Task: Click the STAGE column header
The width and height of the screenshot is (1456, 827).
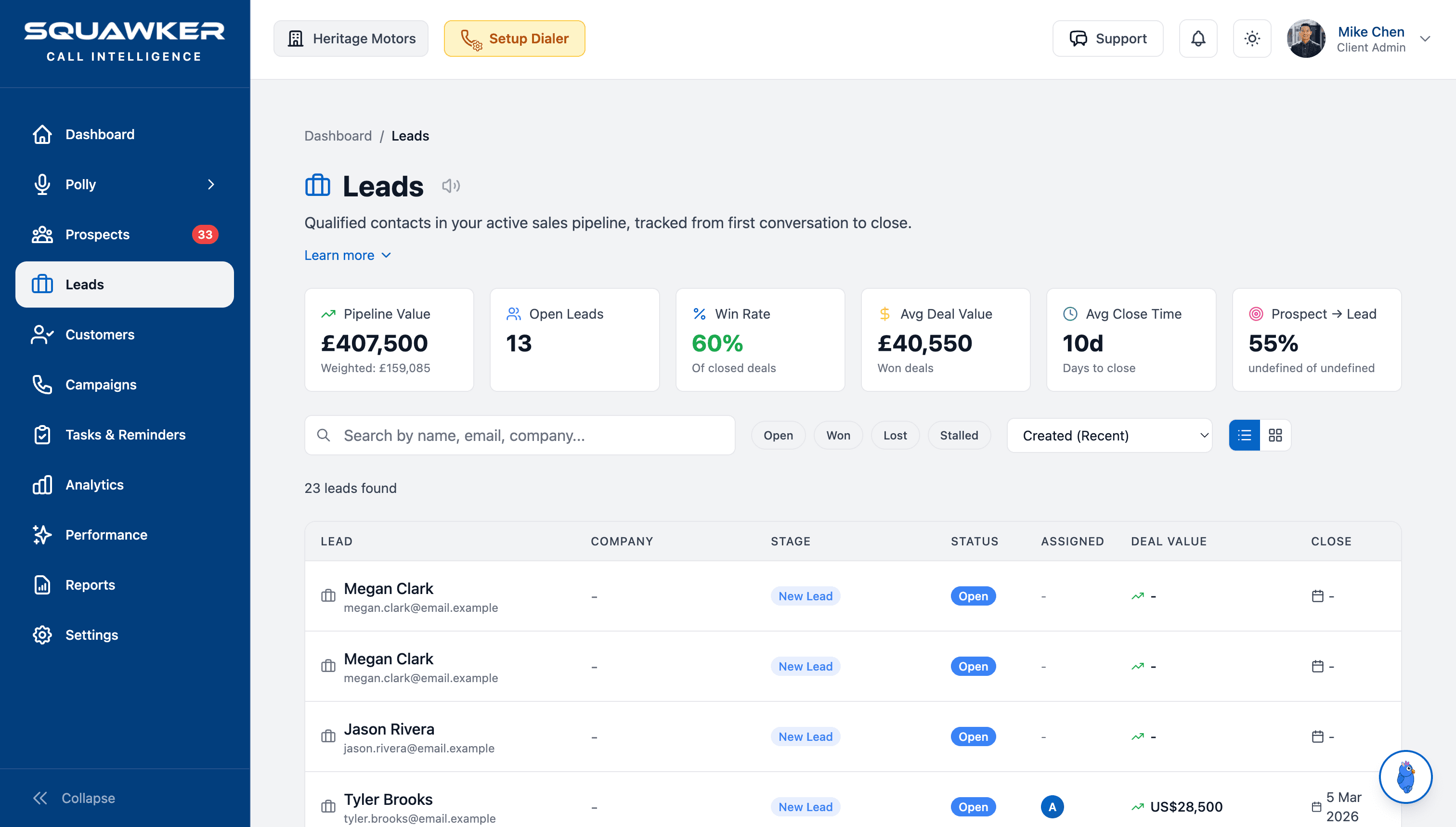Action: click(790, 541)
